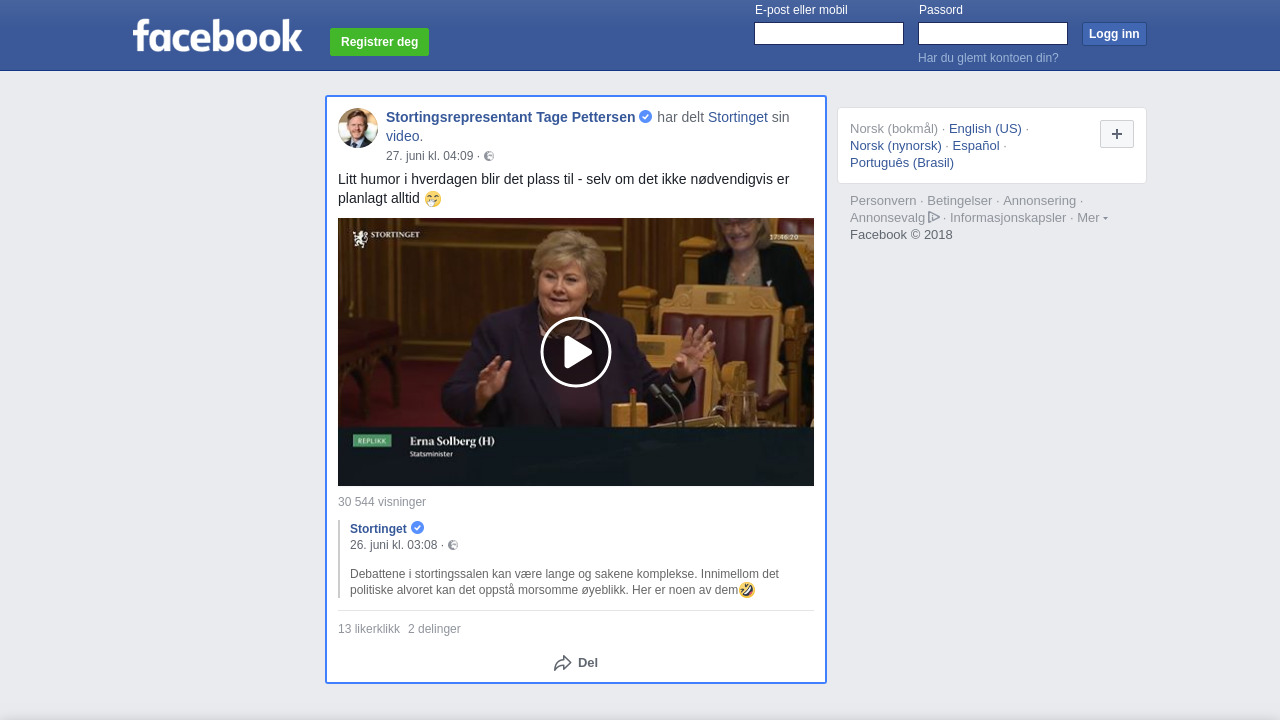Switch language to English (US)
1280x720 pixels.
pyautogui.click(x=985, y=128)
